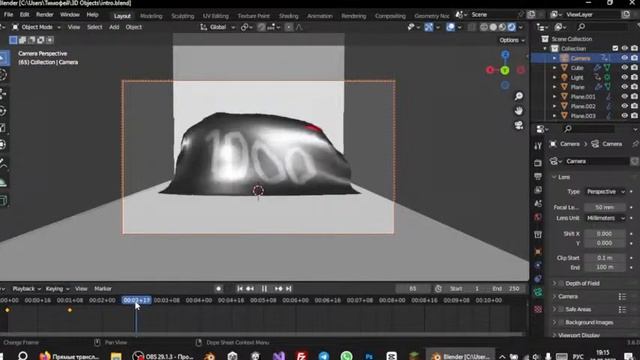This screenshot has width=640, height=360.
Task: Open the green Camera data properties tab
Action: tap(538, 292)
